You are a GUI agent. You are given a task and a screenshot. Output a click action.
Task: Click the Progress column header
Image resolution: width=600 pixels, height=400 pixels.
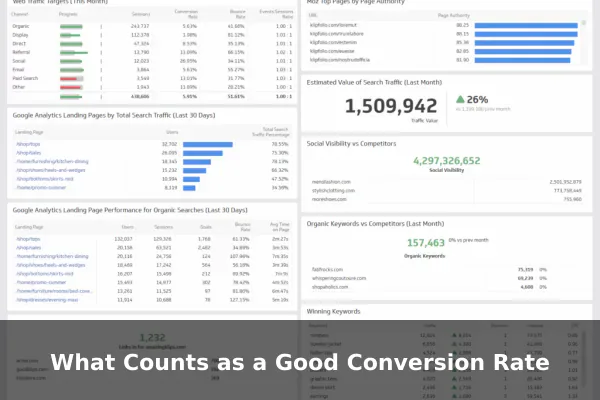pos(68,14)
